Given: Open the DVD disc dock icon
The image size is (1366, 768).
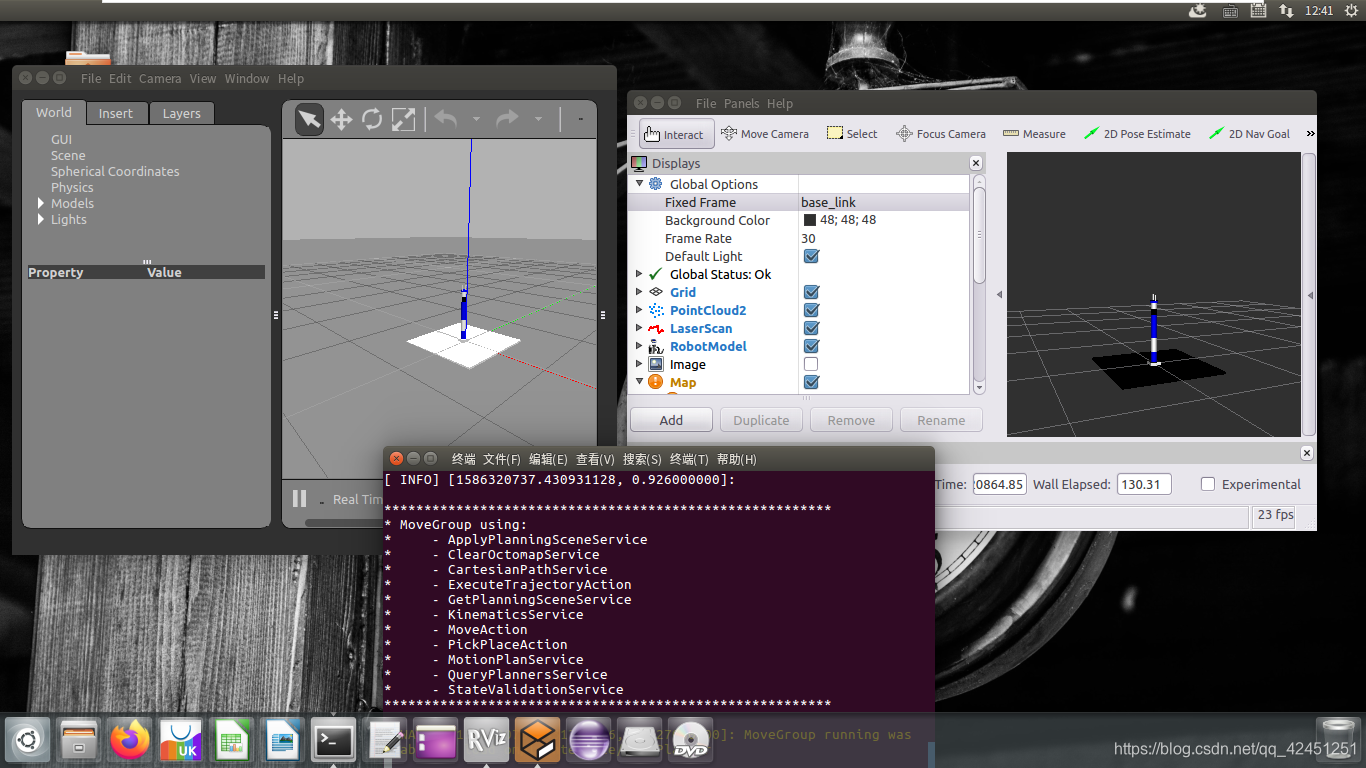Looking at the screenshot, I should [691, 741].
